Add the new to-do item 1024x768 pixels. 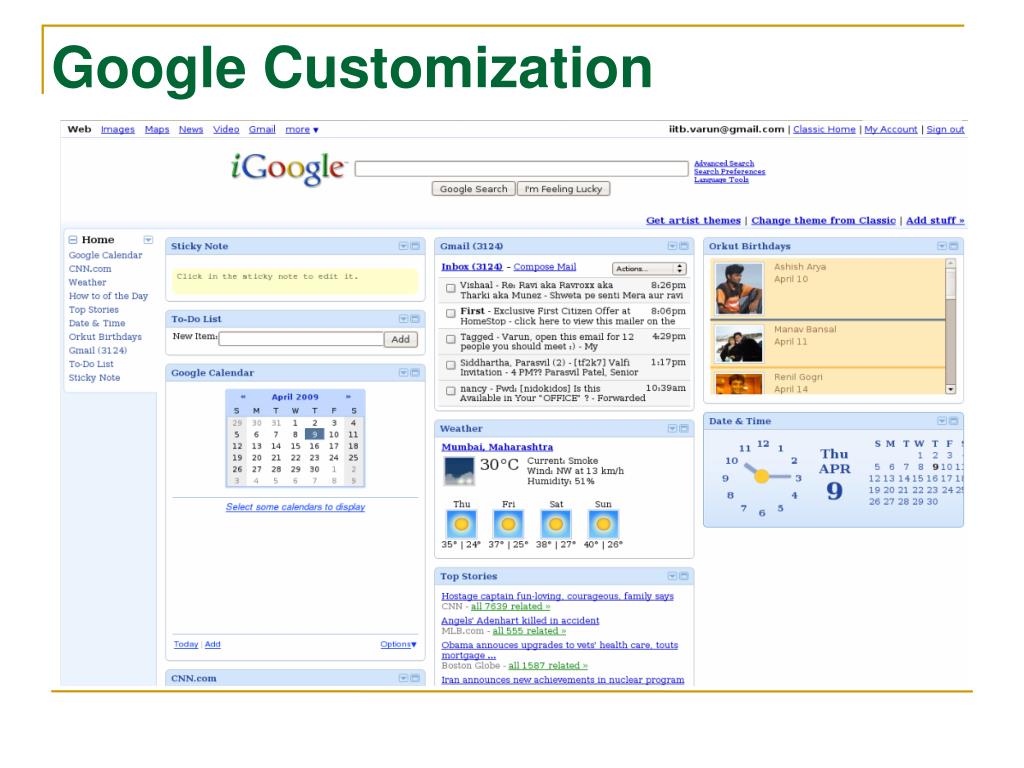pos(400,339)
